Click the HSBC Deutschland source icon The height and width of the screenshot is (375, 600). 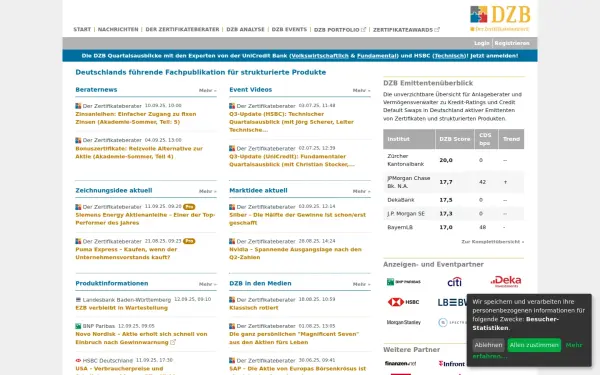point(78,360)
